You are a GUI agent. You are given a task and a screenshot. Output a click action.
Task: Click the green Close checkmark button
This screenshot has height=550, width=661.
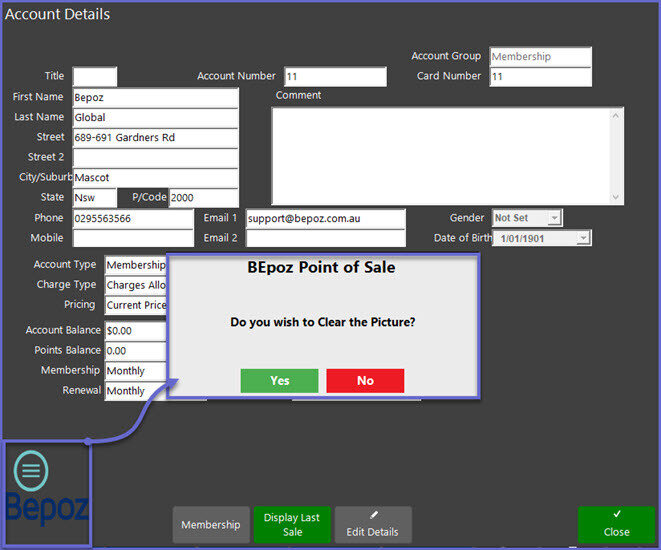coord(616,524)
